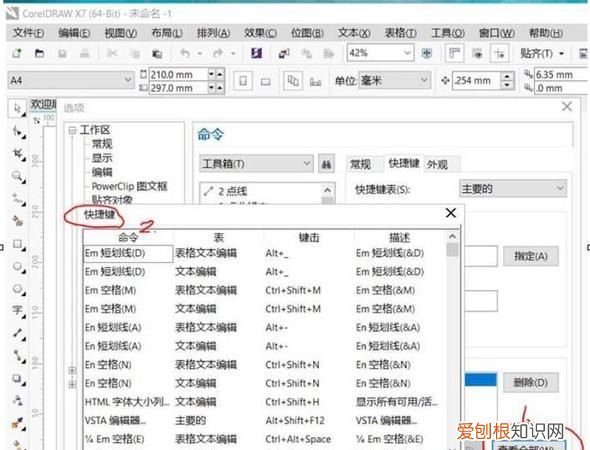Select PowerClip 图文框 tree item
This screenshot has height=450, width=590.
(x=129, y=186)
